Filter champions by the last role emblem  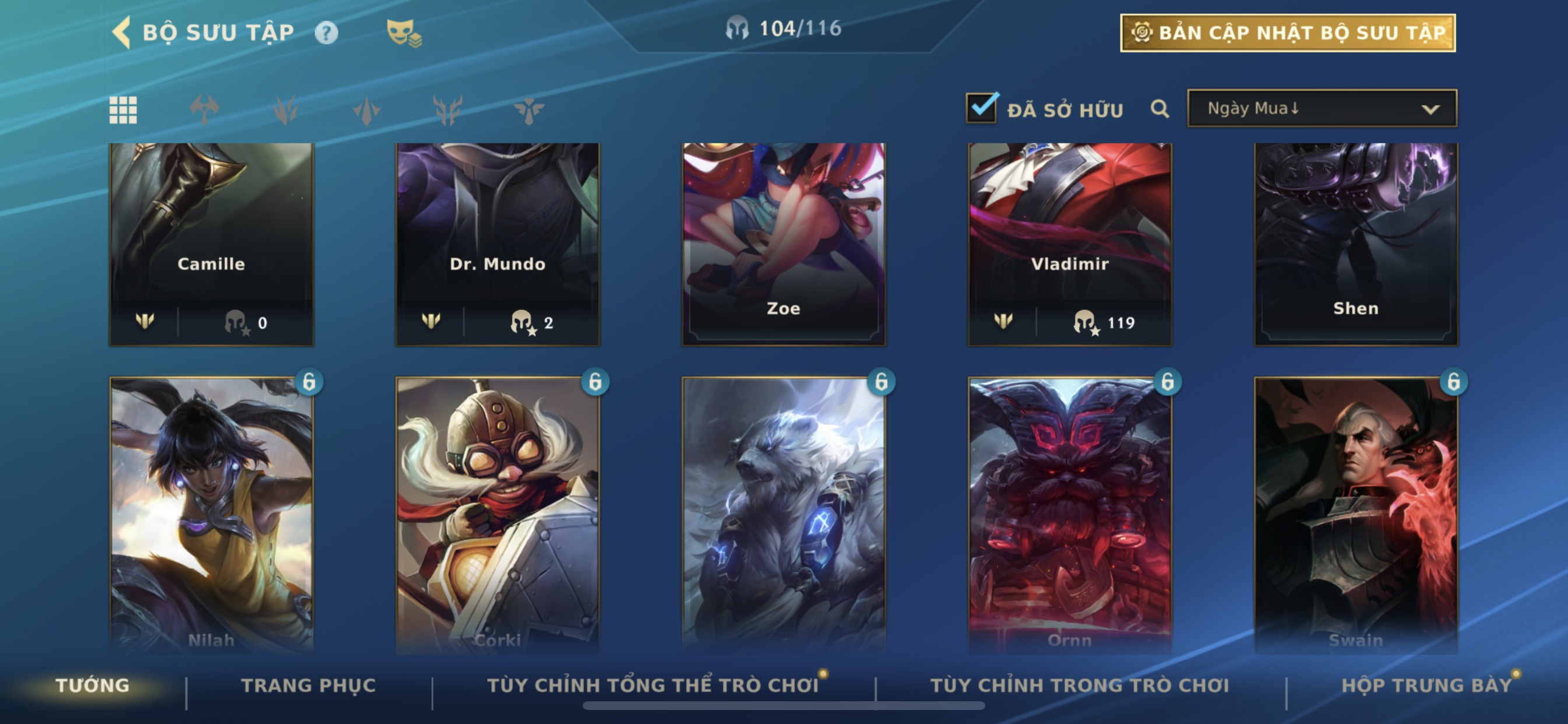(528, 110)
